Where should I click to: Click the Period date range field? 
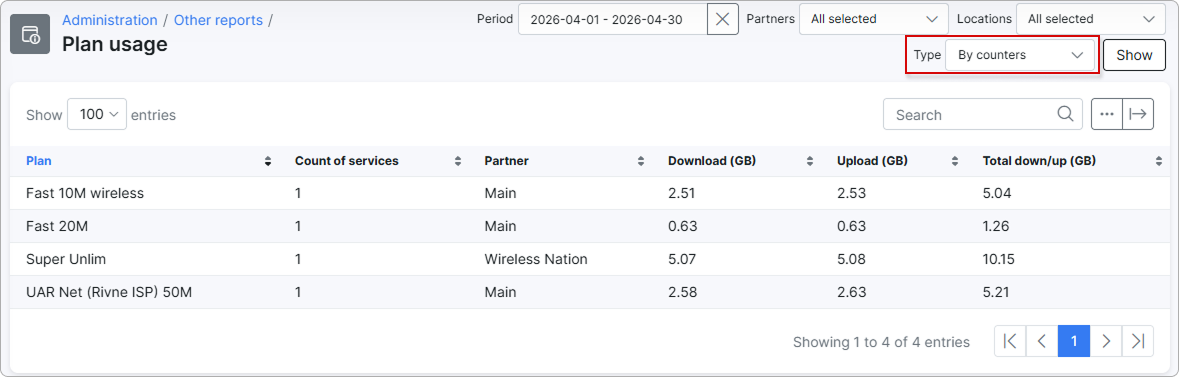coord(613,20)
